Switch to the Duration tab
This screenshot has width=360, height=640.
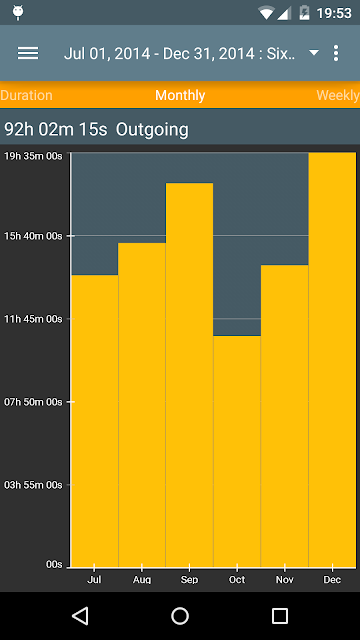(27, 95)
